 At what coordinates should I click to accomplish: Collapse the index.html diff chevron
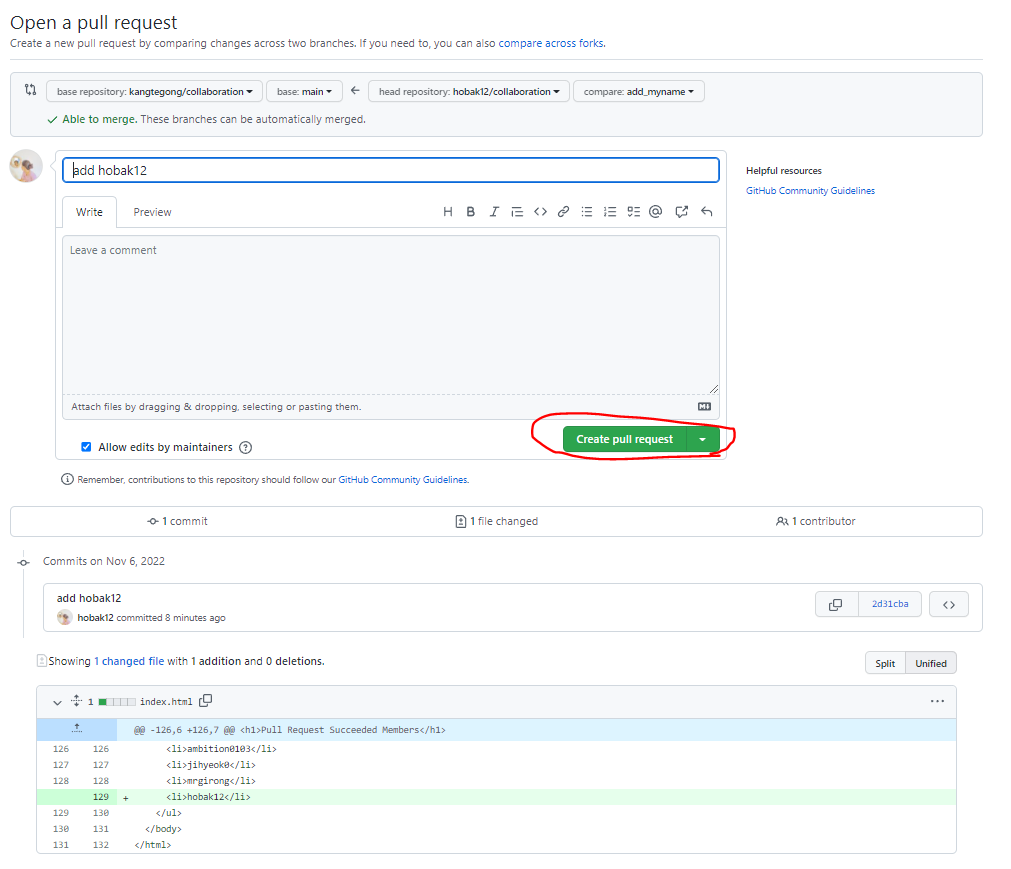[57, 702]
